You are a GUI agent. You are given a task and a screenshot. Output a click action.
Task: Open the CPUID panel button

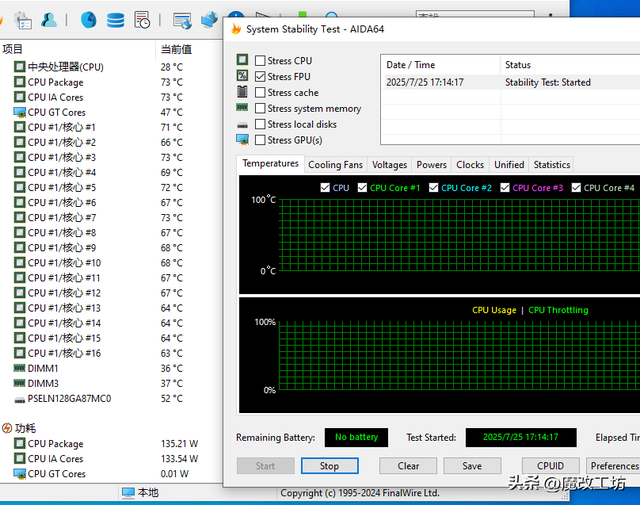pos(551,466)
